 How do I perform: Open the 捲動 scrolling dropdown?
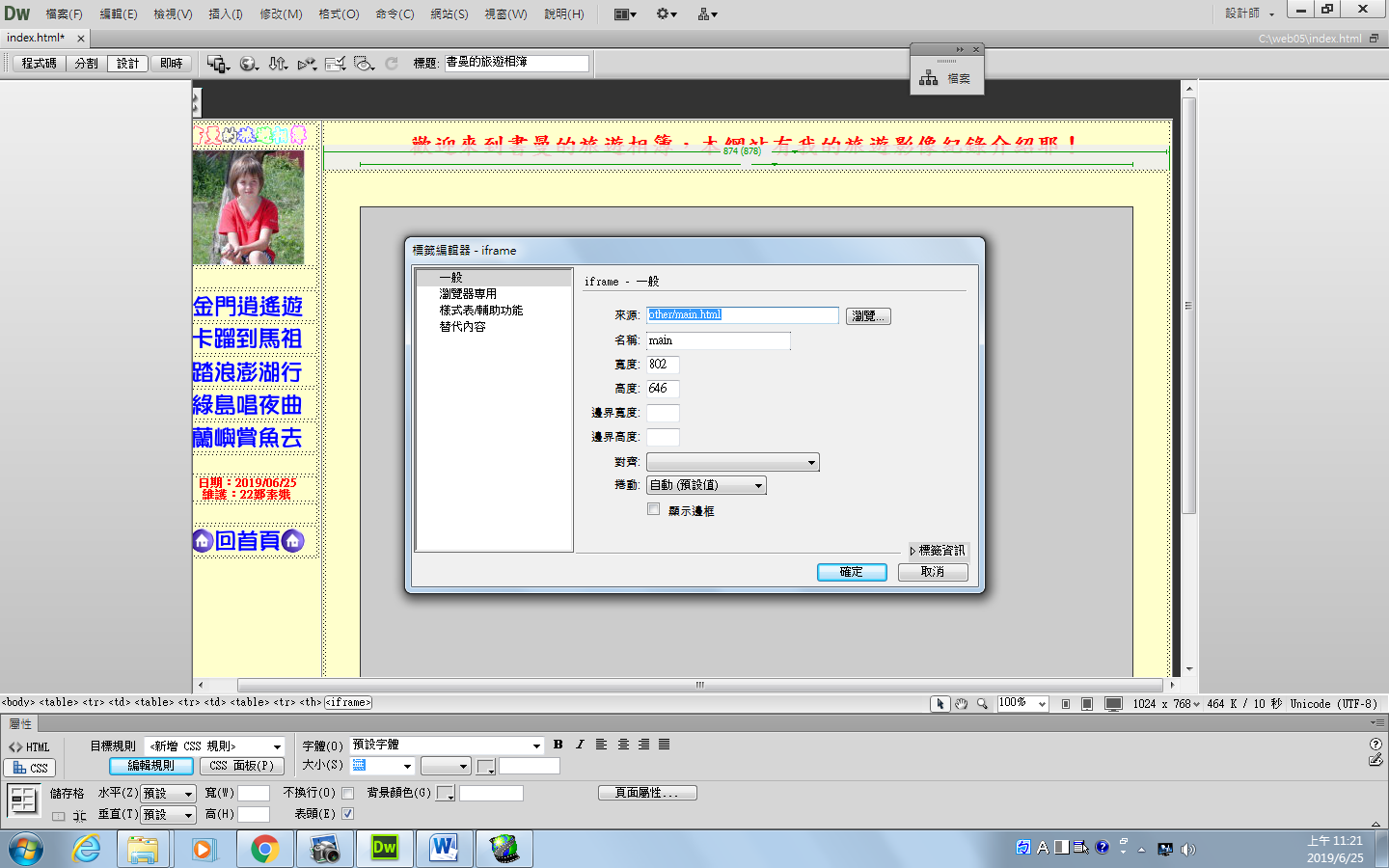point(706,486)
